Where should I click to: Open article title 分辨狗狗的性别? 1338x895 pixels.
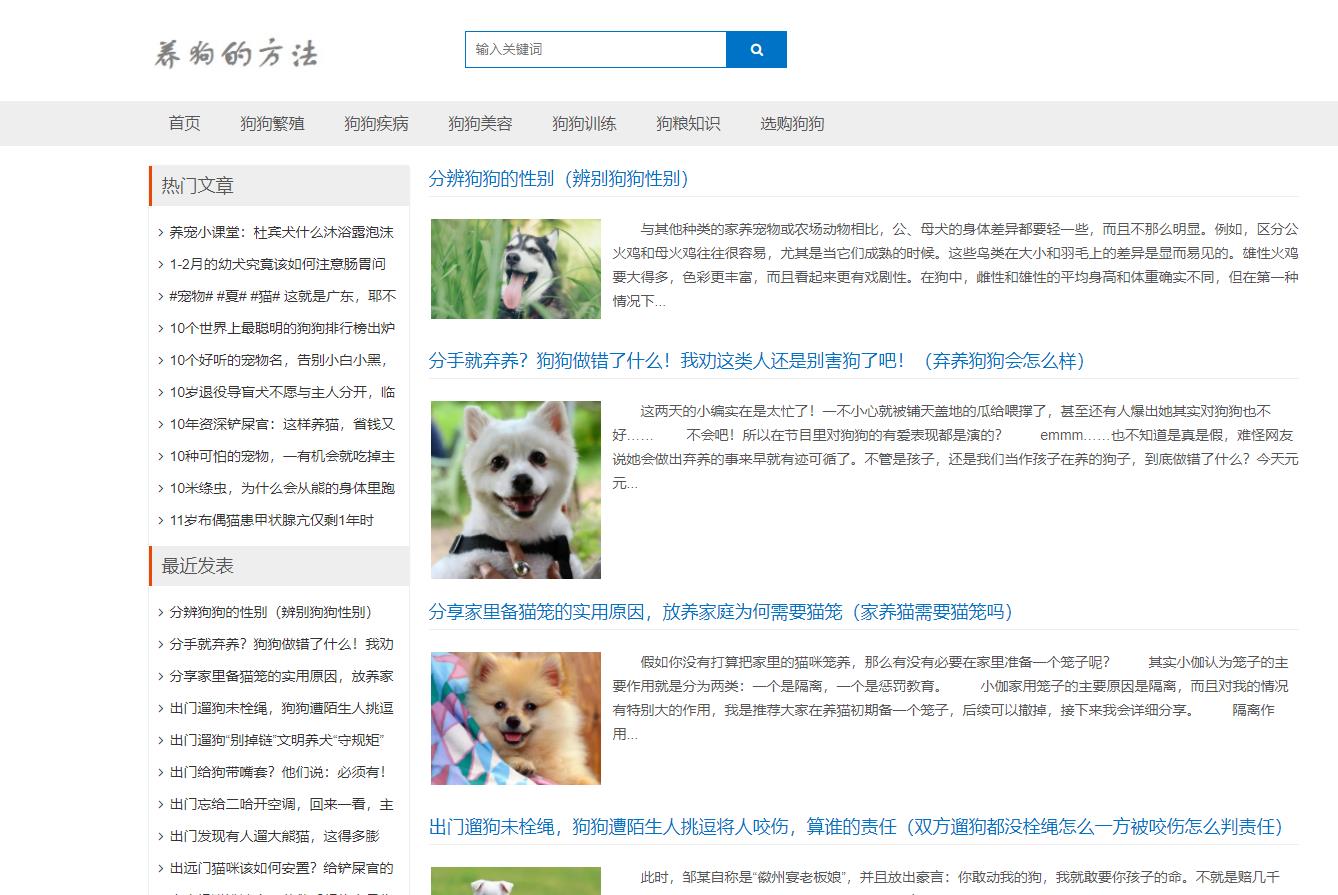559,179
